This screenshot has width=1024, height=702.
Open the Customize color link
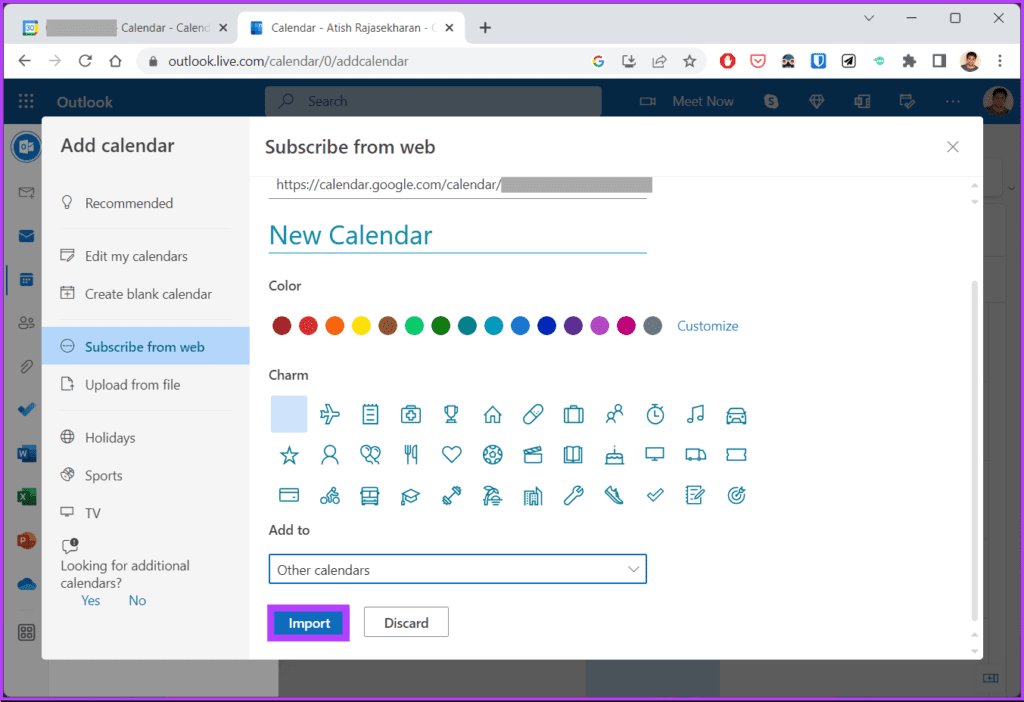click(x=707, y=326)
